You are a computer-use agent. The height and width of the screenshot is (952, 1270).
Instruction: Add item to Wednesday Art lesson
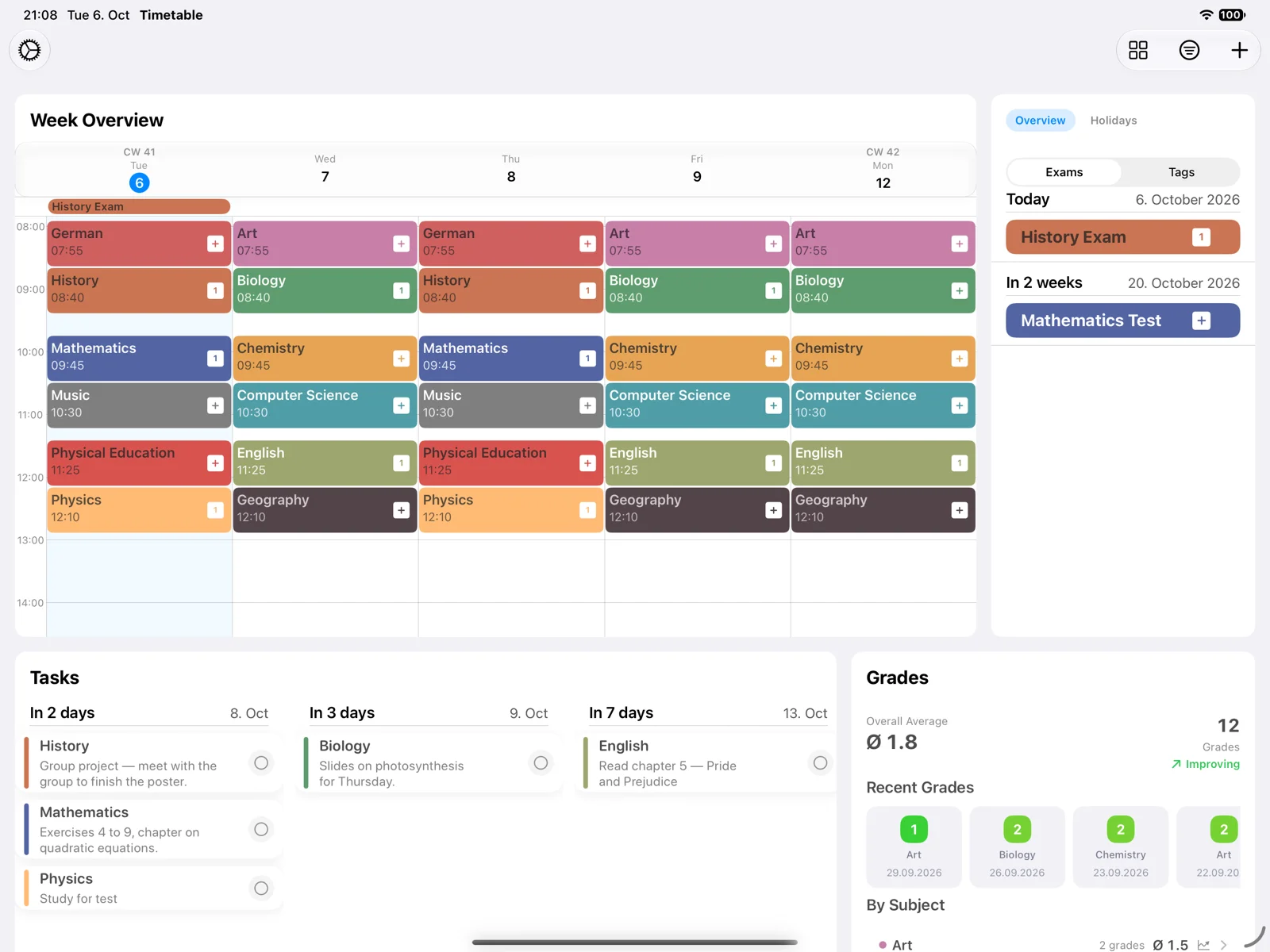[402, 244]
